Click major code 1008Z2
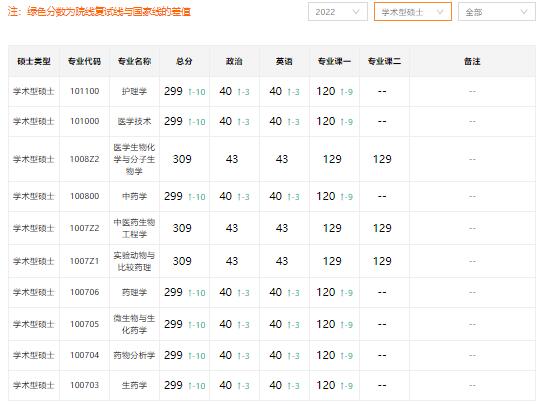542x407 pixels. point(84,159)
